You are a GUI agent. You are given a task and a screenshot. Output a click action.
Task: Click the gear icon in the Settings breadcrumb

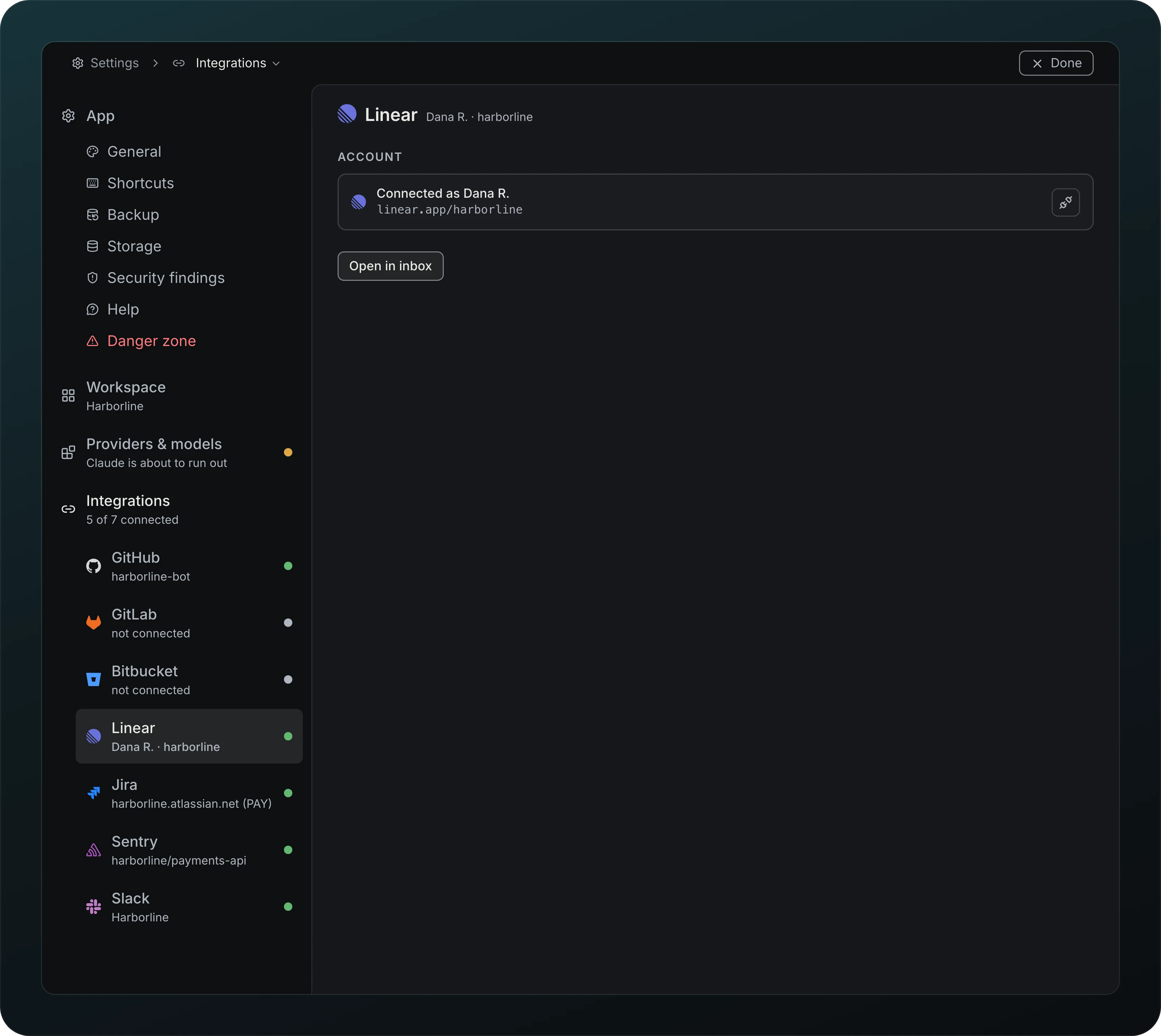[x=78, y=63]
